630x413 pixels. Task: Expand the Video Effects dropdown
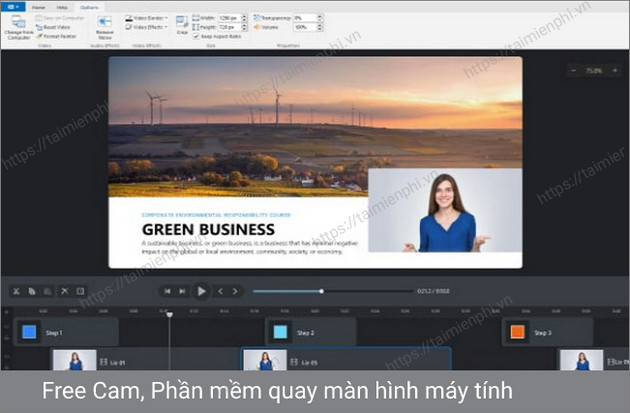pyautogui.click(x=148, y=28)
